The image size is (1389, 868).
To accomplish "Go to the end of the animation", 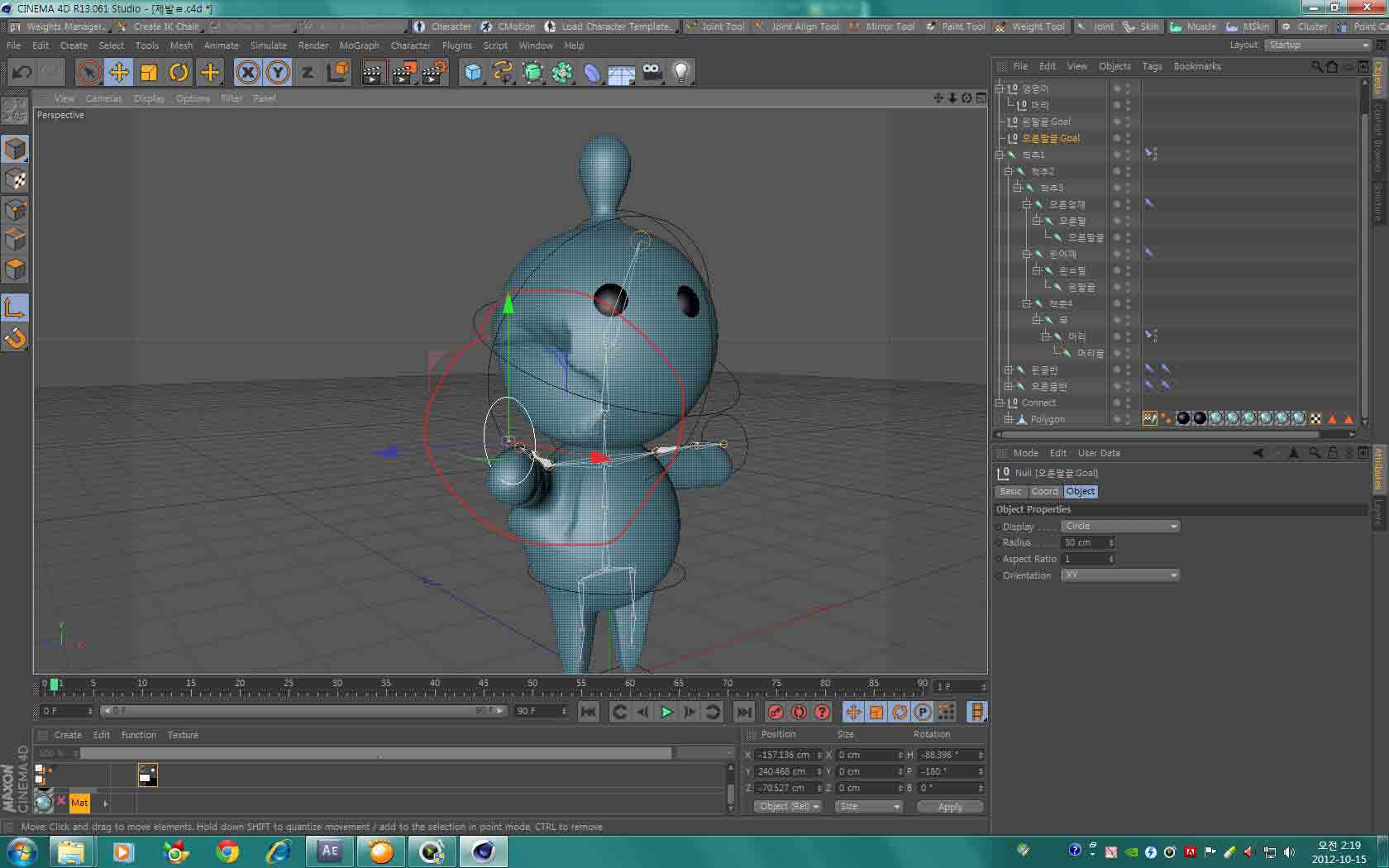I will click(744, 712).
